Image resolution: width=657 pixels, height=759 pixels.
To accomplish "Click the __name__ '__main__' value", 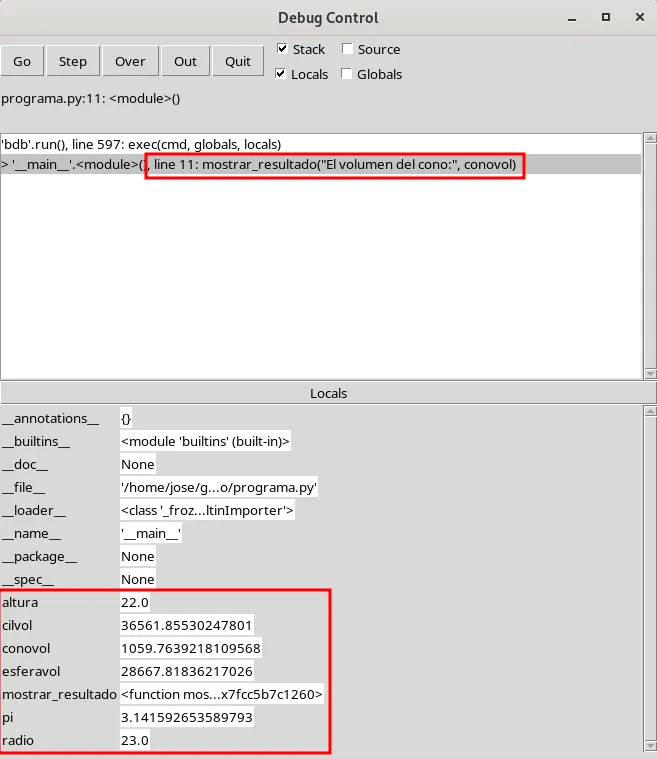I will (x=151, y=533).
